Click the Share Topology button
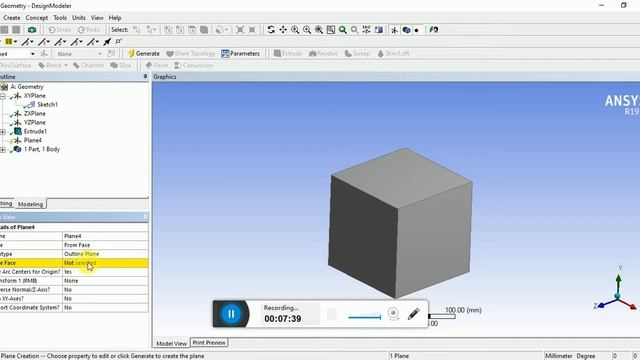The width and height of the screenshot is (640, 360). click(190, 53)
